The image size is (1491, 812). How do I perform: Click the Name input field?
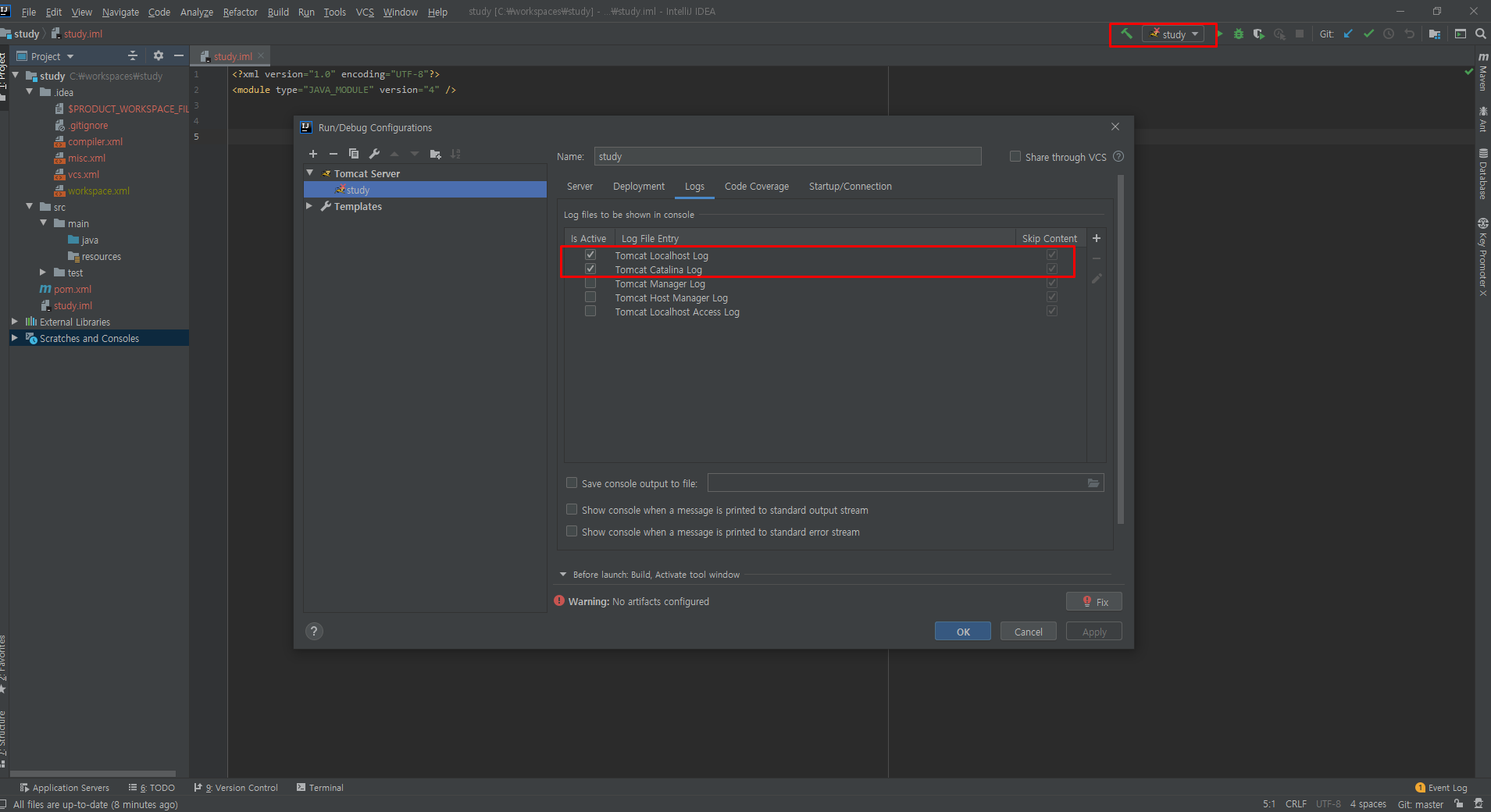point(787,156)
